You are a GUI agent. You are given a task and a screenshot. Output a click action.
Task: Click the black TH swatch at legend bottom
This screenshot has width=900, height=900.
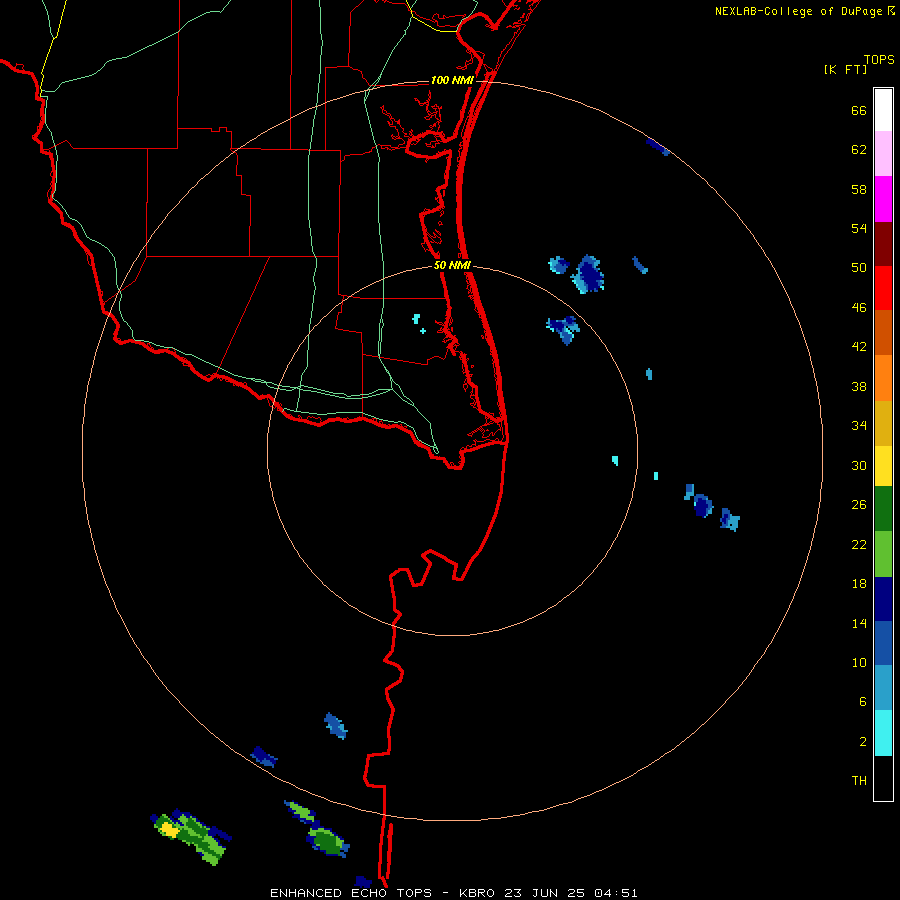(x=883, y=778)
